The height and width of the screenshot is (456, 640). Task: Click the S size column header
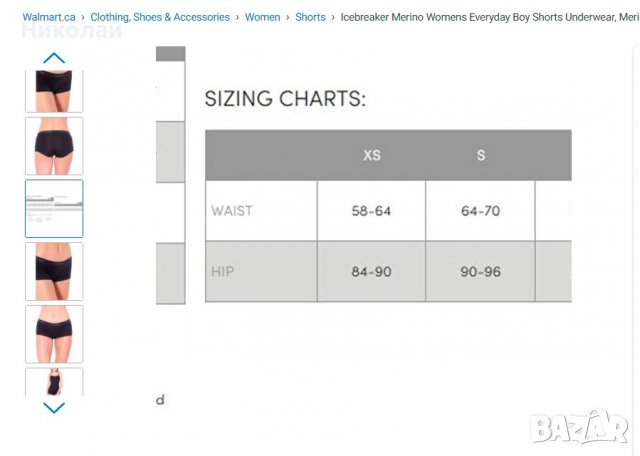[481, 155]
